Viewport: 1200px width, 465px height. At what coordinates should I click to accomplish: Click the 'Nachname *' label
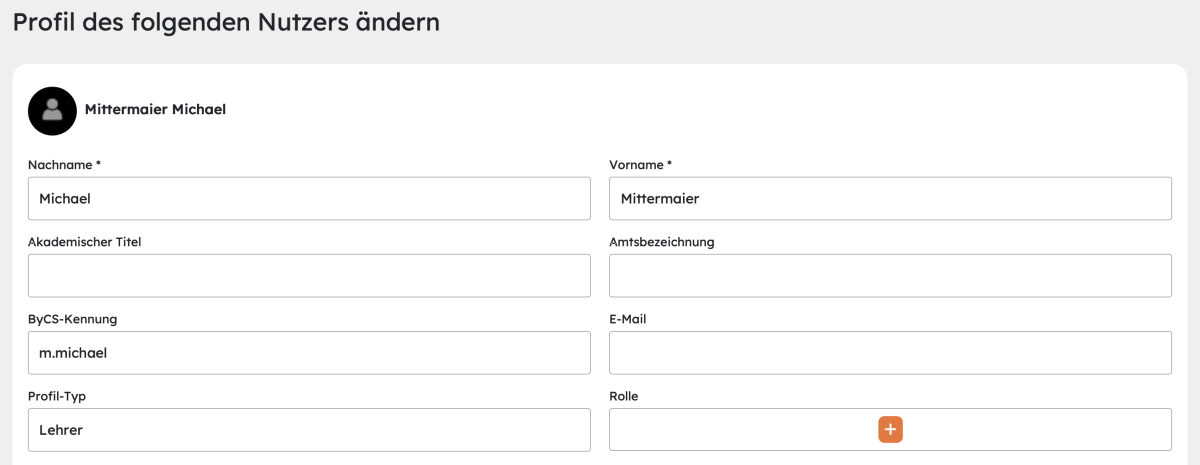pyautogui.click(x=64, y=164)
